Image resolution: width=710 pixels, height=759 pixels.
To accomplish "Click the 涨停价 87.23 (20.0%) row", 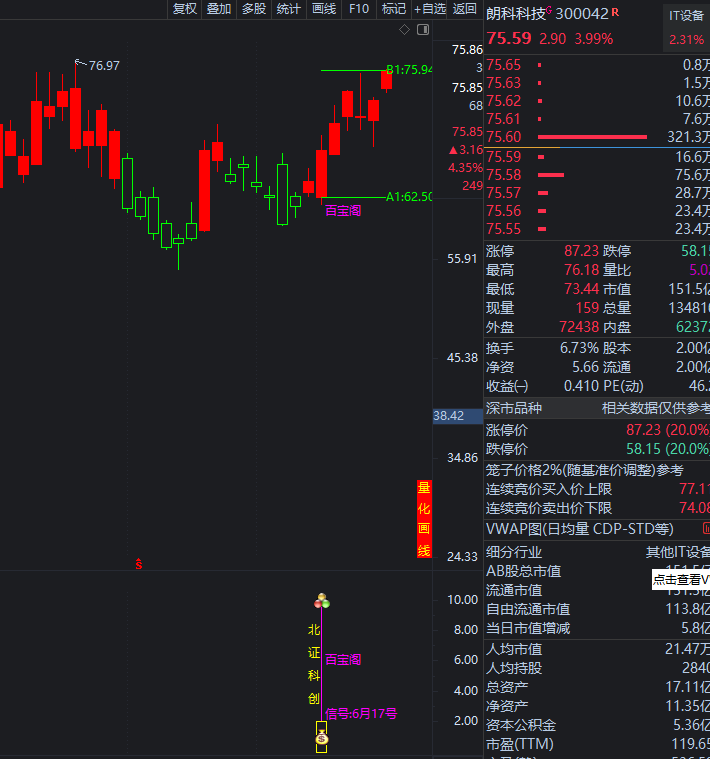I will point(597,430).
